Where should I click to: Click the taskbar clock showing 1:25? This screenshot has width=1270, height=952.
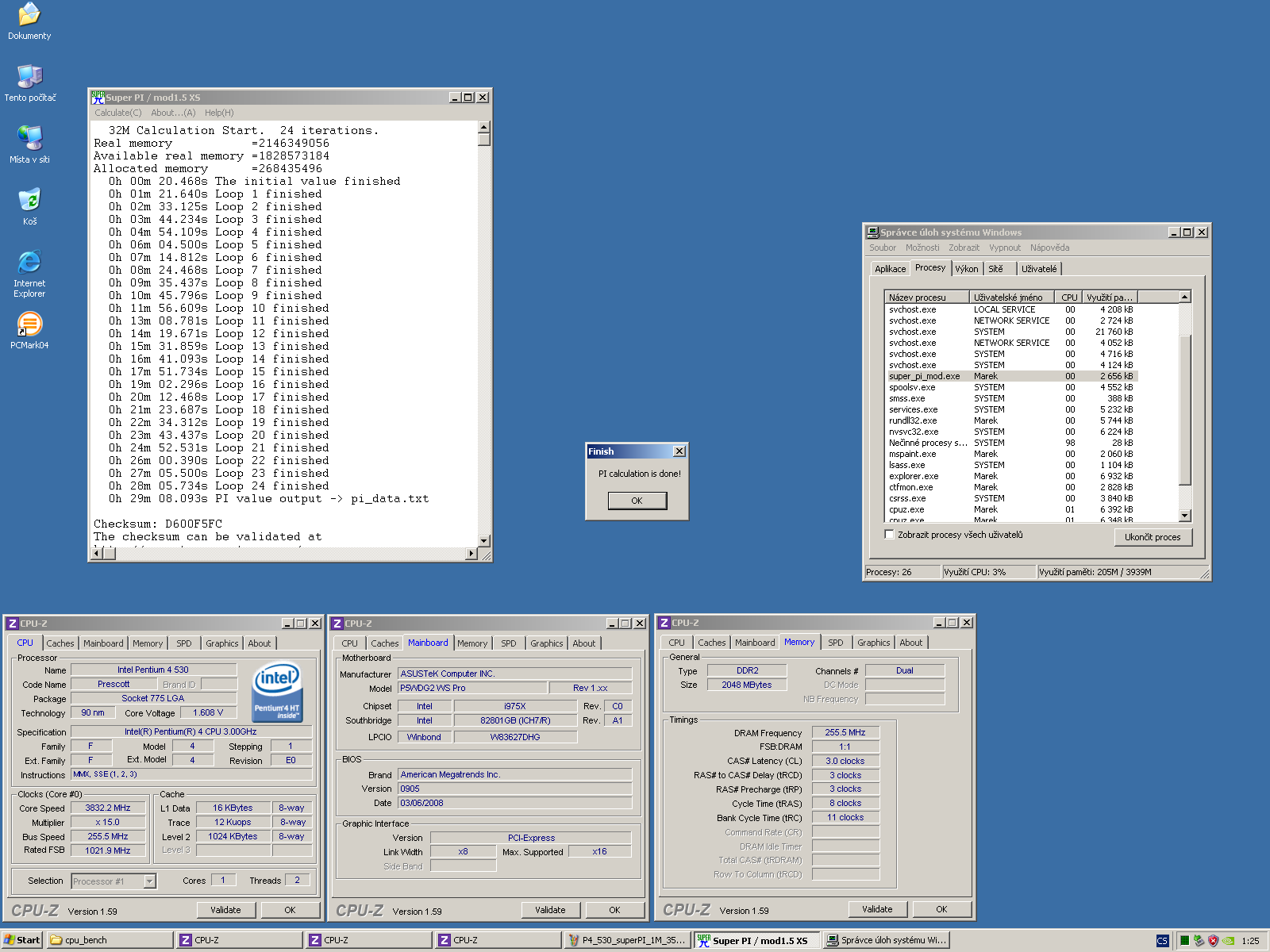[x=1250, y=941]
